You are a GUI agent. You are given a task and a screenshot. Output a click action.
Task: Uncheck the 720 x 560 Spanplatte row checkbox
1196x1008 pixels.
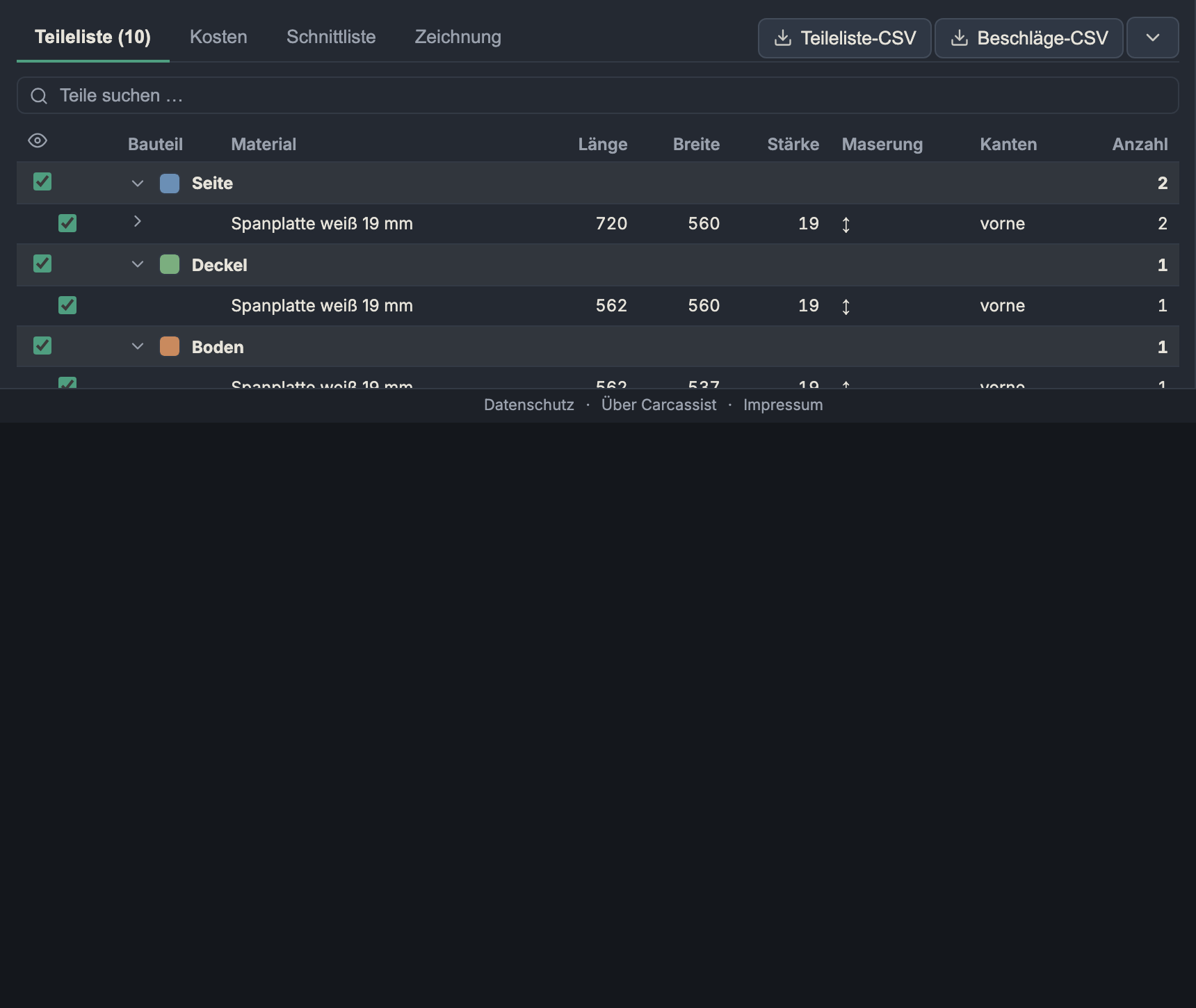click(x=67, y=223)
